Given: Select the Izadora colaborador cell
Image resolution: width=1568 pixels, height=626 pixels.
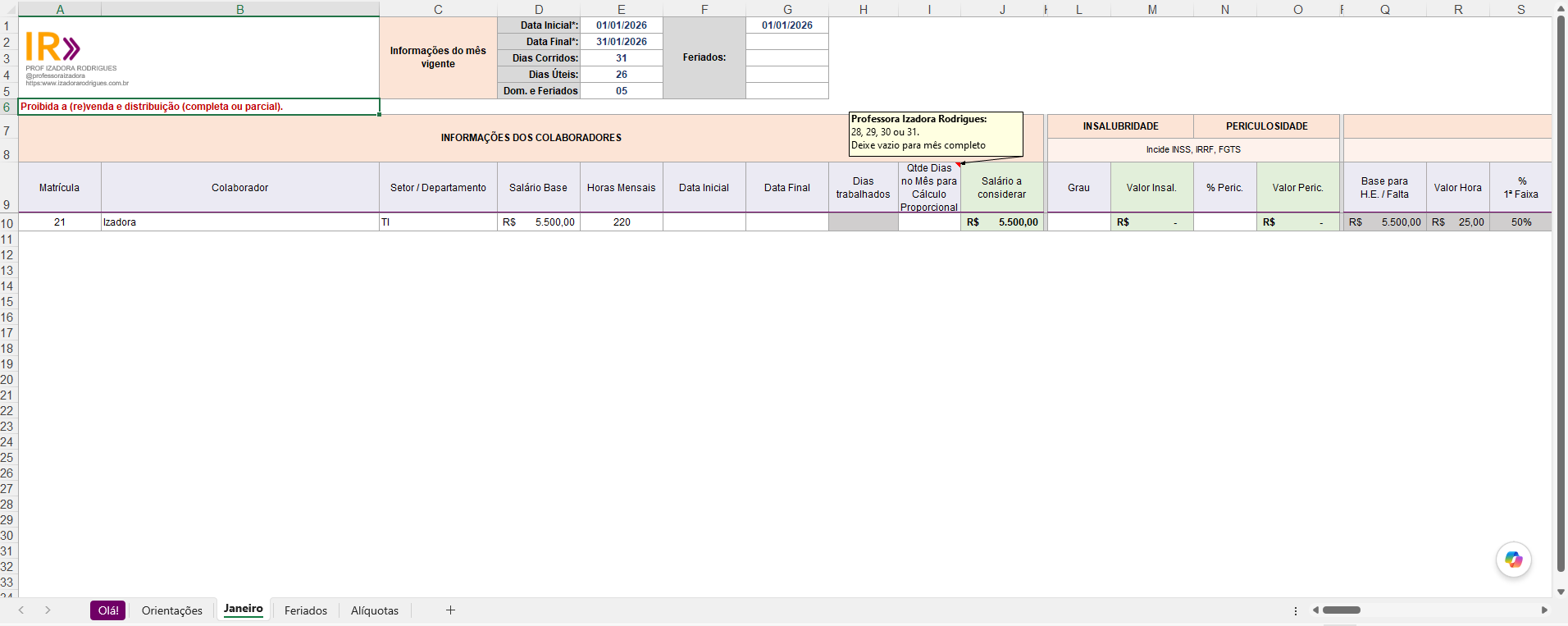Looking at the screenshot, I should (240, 222).
